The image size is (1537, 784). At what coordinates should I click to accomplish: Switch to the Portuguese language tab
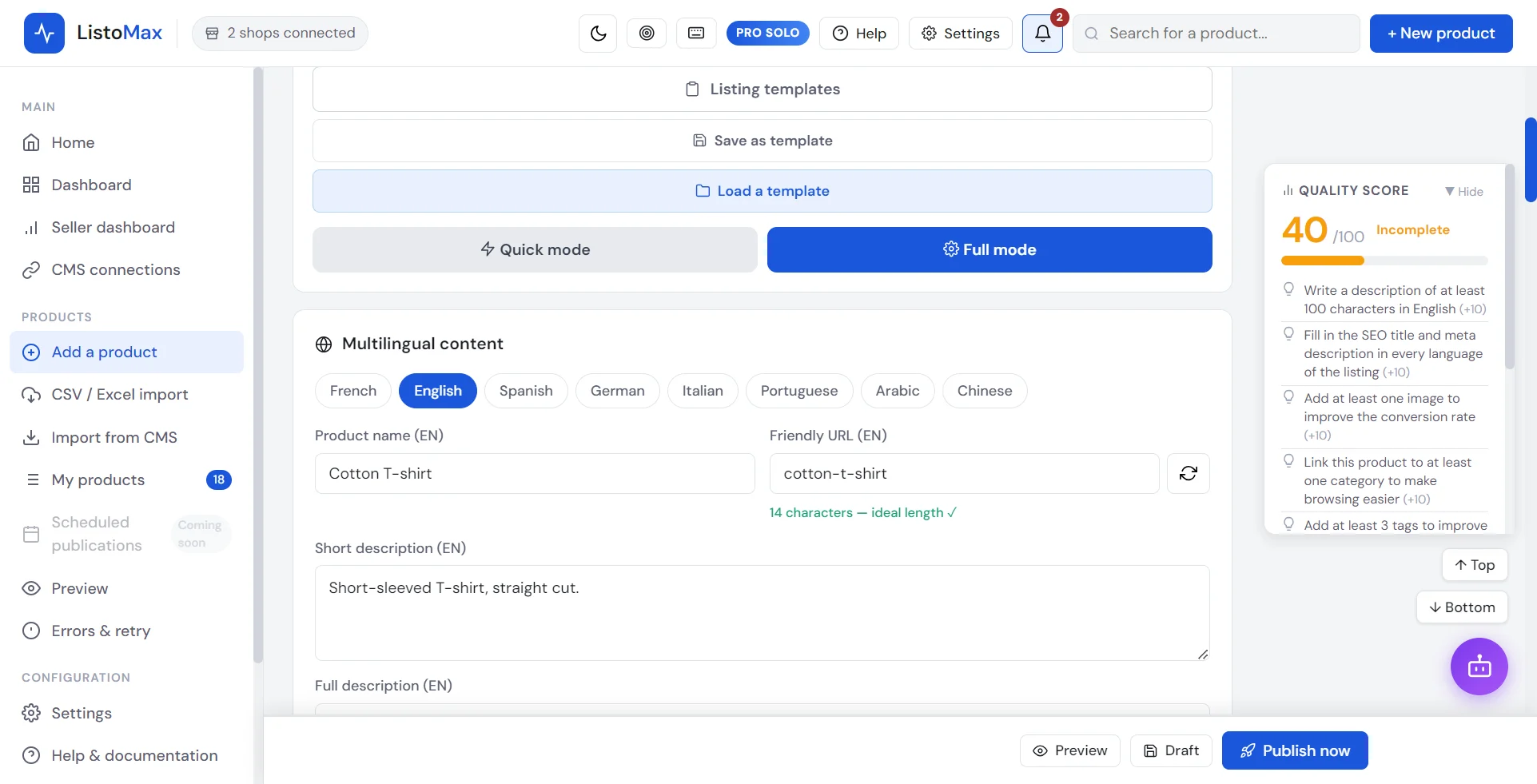coord(799,391)
